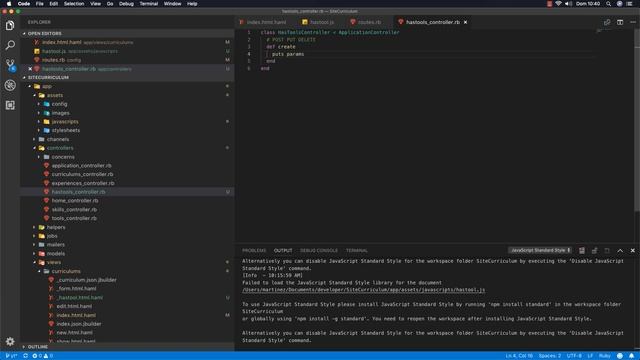
Task: Open index.json.jbuilder in the file tree
Action: (x=79, y=324)
